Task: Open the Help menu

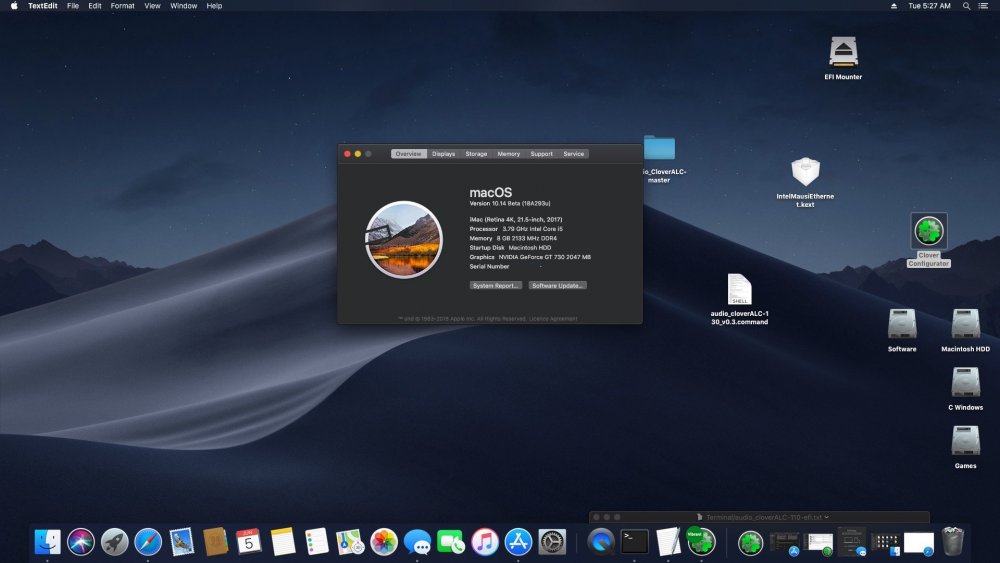Action: click(214, 6)
